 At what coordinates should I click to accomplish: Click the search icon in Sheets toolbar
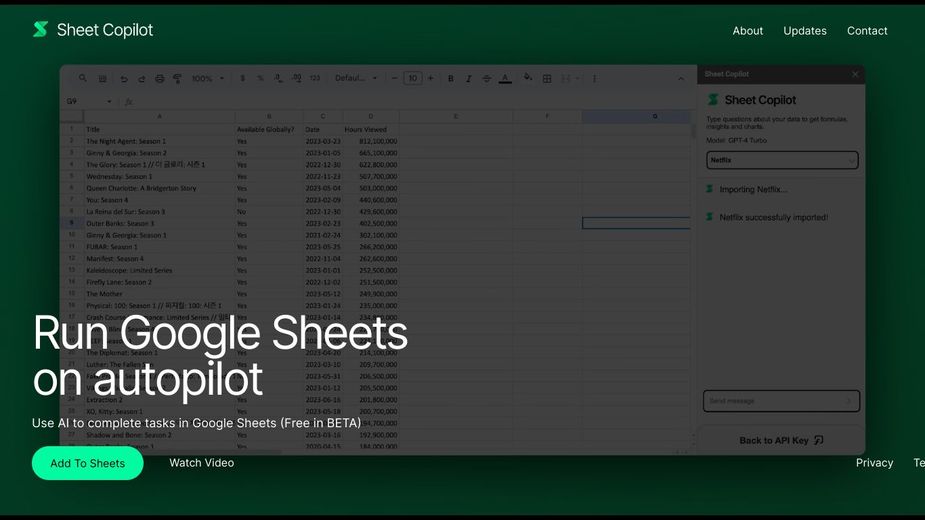click(83, 78)
